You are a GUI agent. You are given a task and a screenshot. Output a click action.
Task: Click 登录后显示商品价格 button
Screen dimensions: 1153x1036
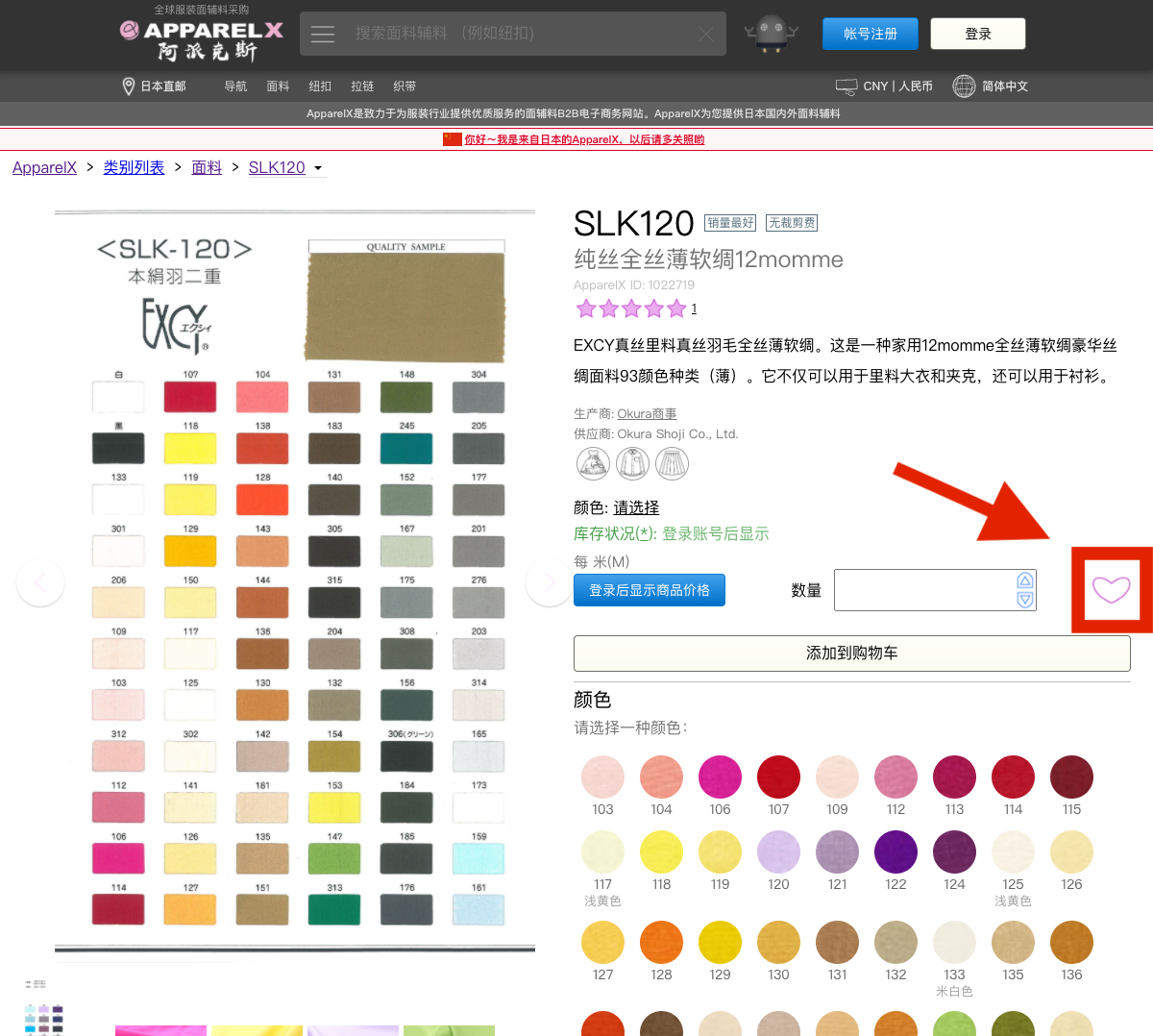tap(650, 590)
